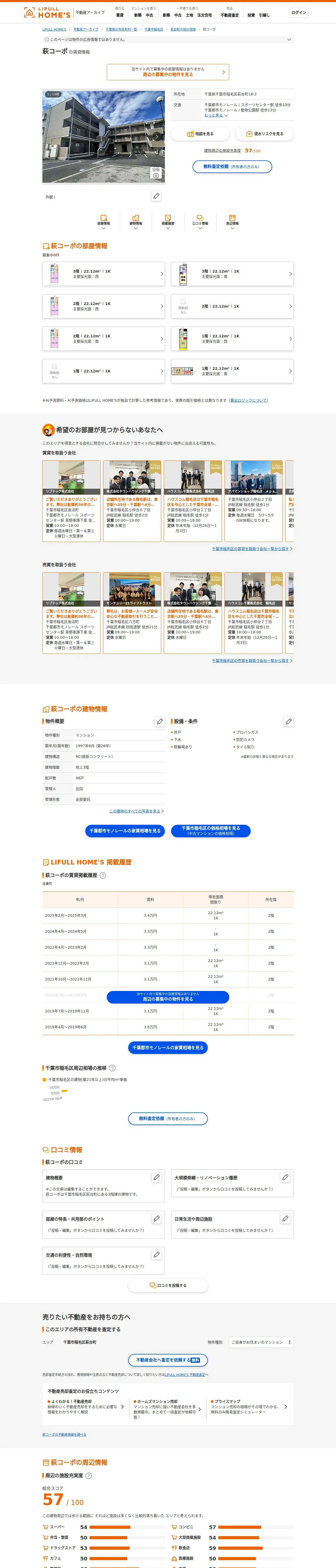Click main building exterior photo
336x1568 pixels.
[x=104, y=137]
